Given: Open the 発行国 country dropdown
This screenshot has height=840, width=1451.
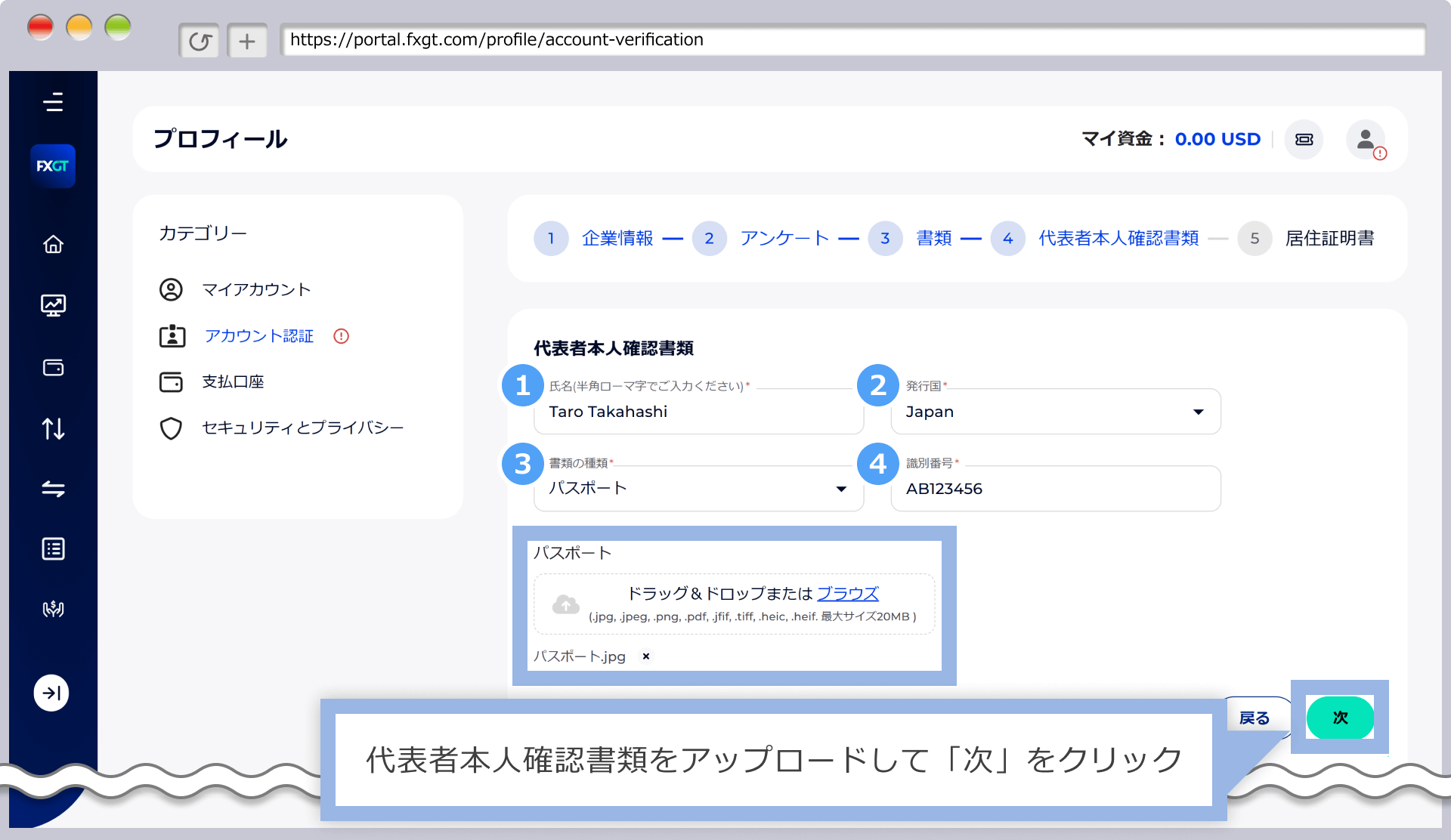Looking at the screenshot, I should pyautogui.click(x=1198, y=412).
